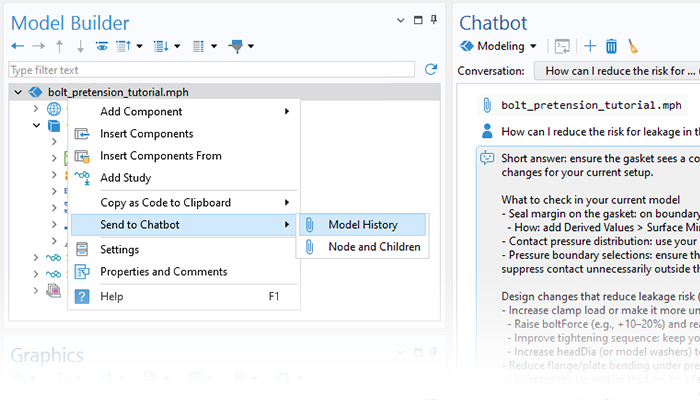
Task: Click the chatbot response bubble icon
Action: [487, 158]
